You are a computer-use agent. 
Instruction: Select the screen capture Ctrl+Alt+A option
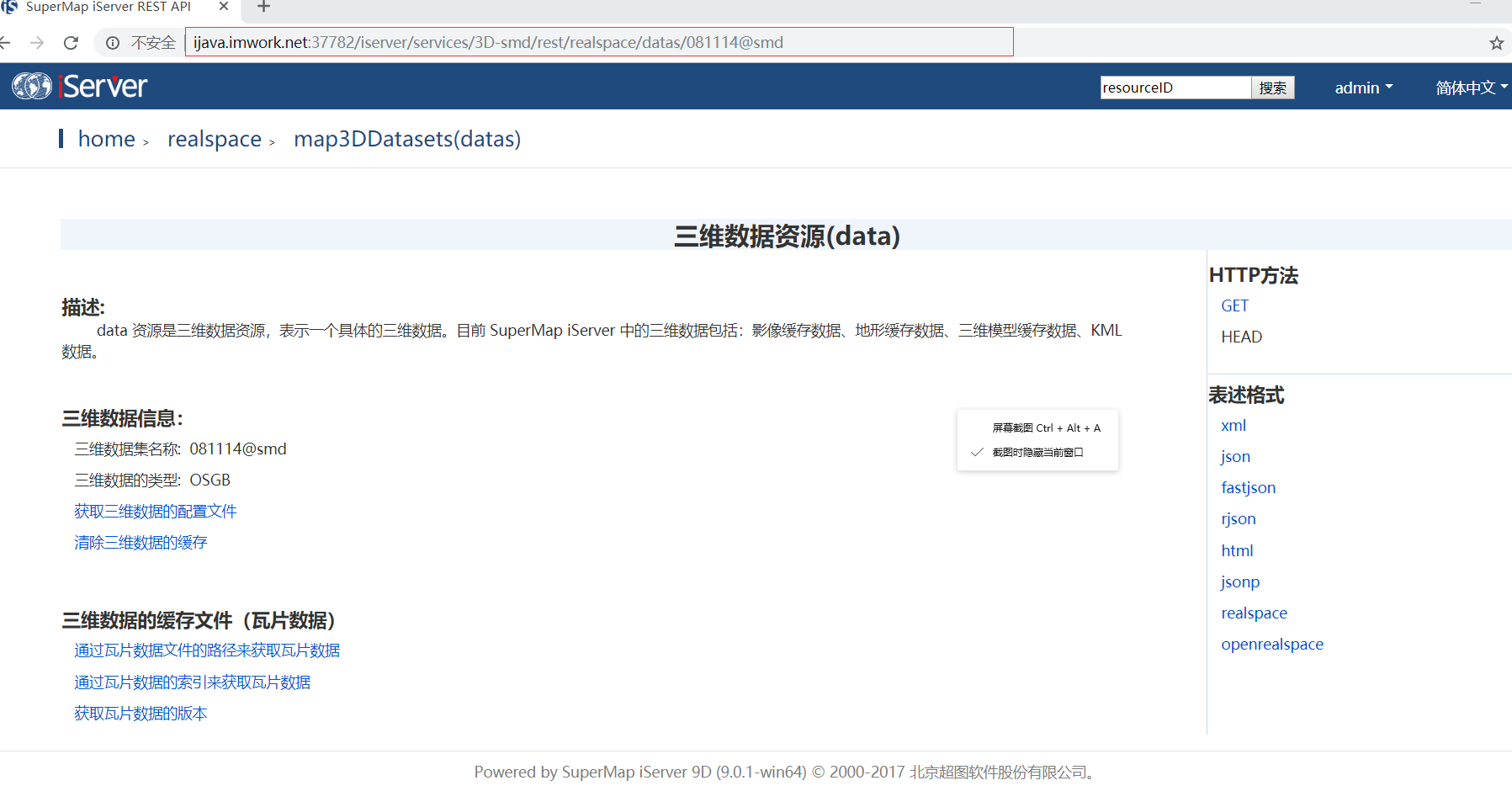click(1046, 428)
